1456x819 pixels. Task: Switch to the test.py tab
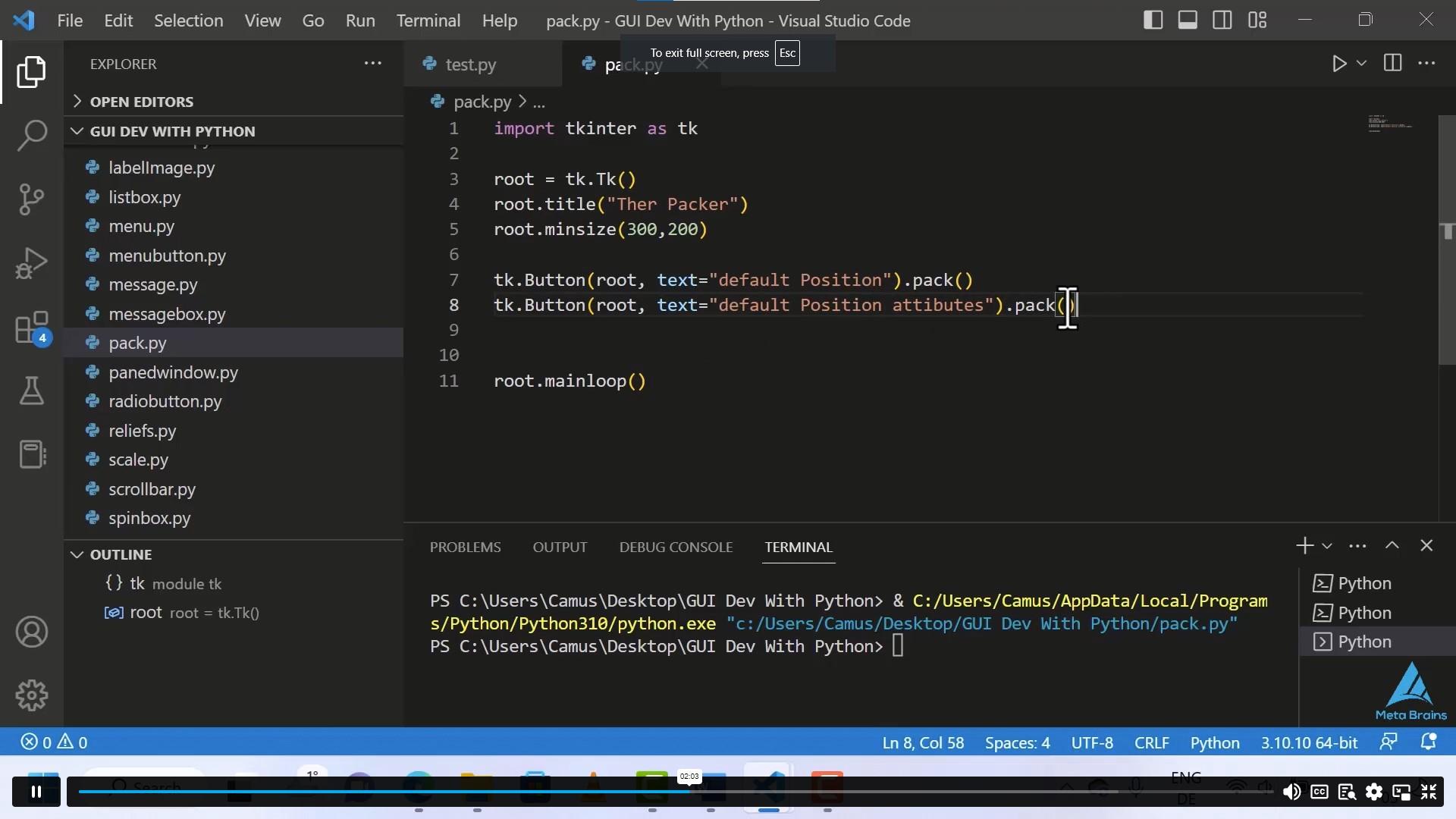(x=470, y=64)
